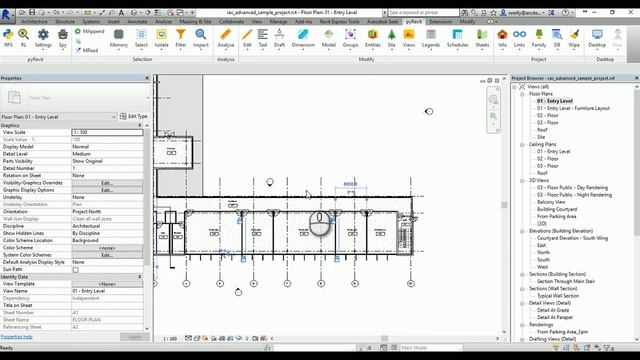The width and height of the screenshot is (640, 360).
Task: Collapse the Floor Plans tree node
Action: tap(522, 94)
